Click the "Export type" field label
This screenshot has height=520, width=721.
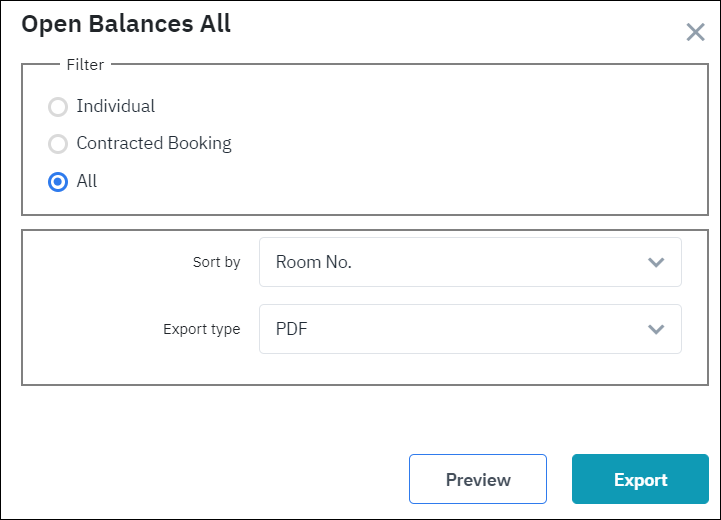pos(202,329)
